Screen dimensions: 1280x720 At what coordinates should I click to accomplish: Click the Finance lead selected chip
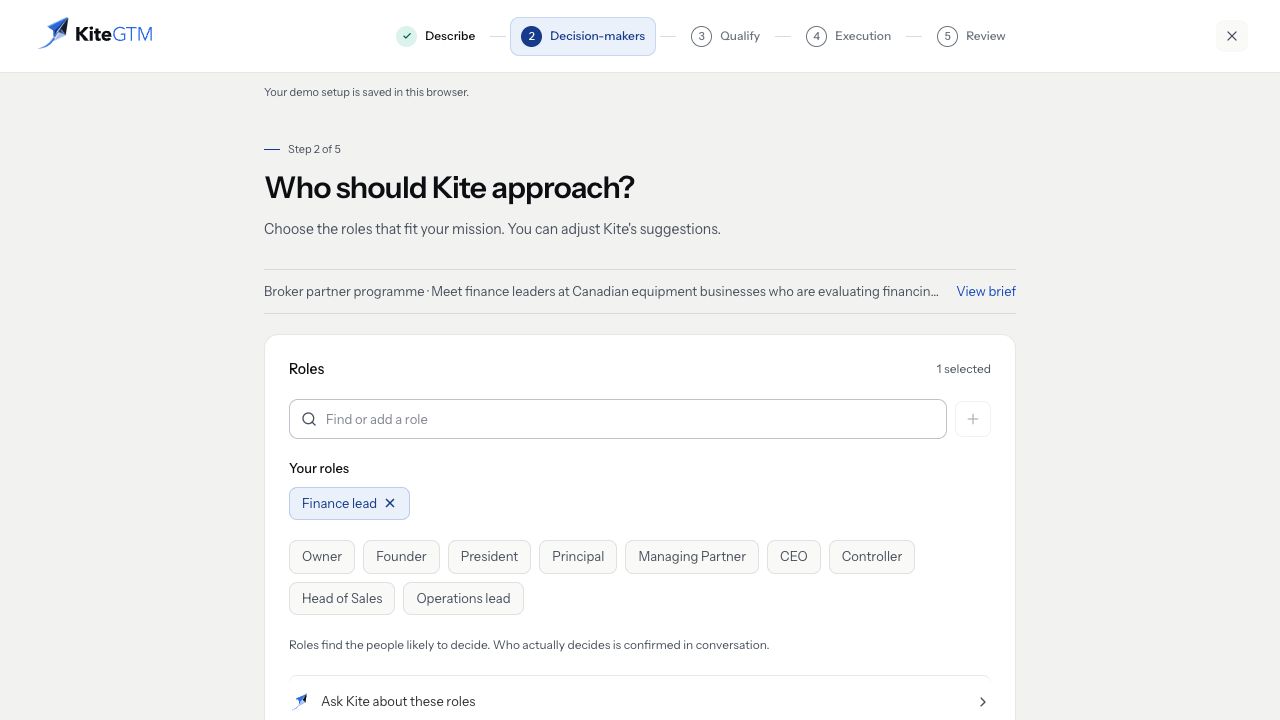(349, 503)
